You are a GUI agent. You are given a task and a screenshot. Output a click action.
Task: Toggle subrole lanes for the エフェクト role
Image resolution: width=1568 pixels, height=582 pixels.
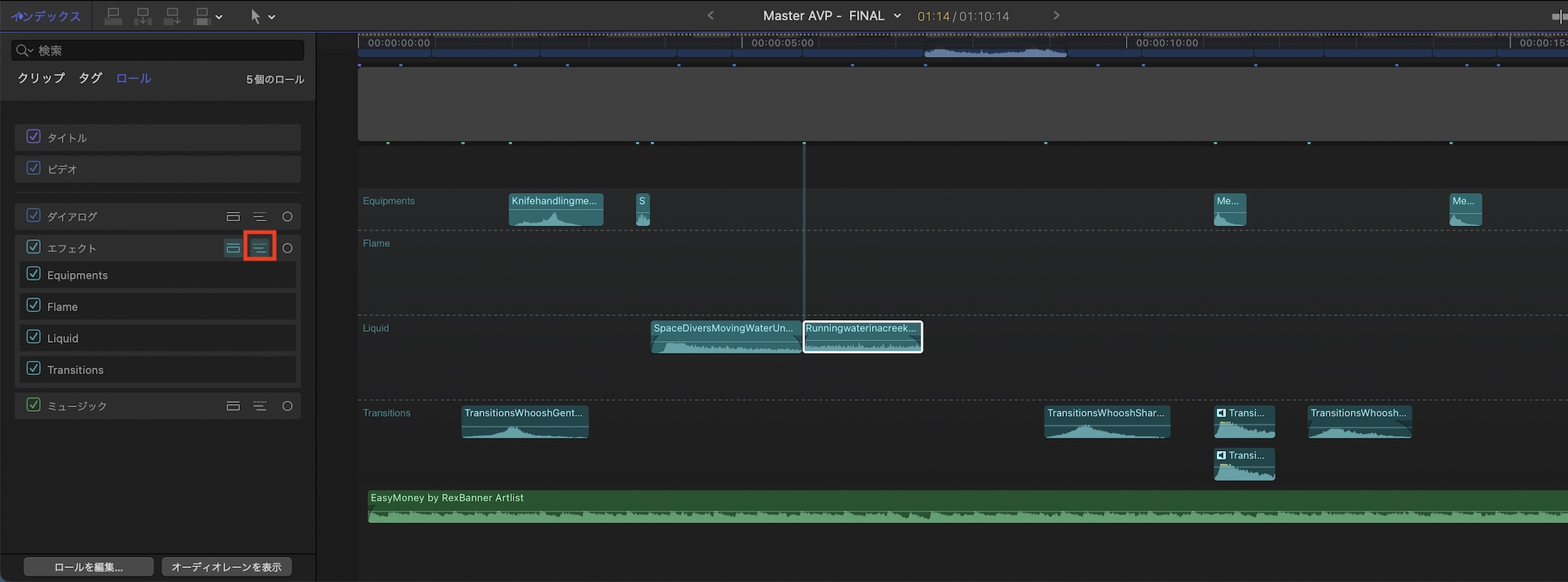[x=260, y=248]
